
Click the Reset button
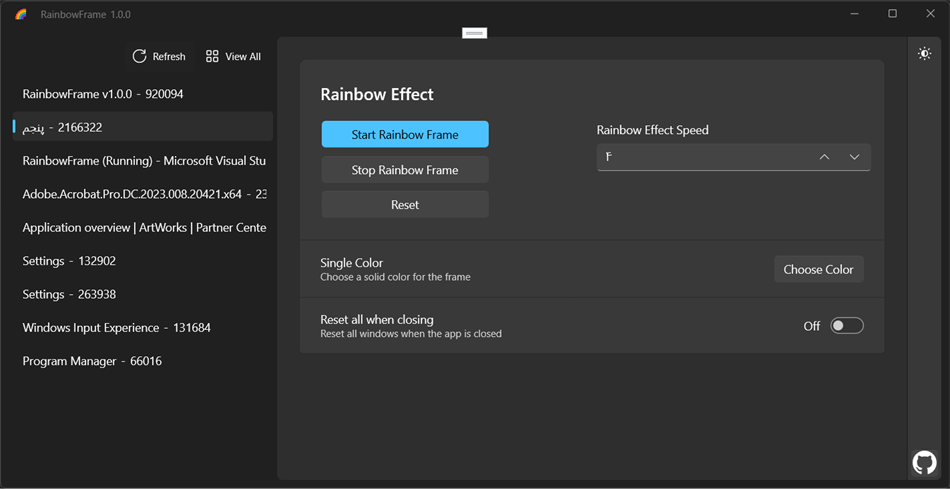[x=405, y=205]
